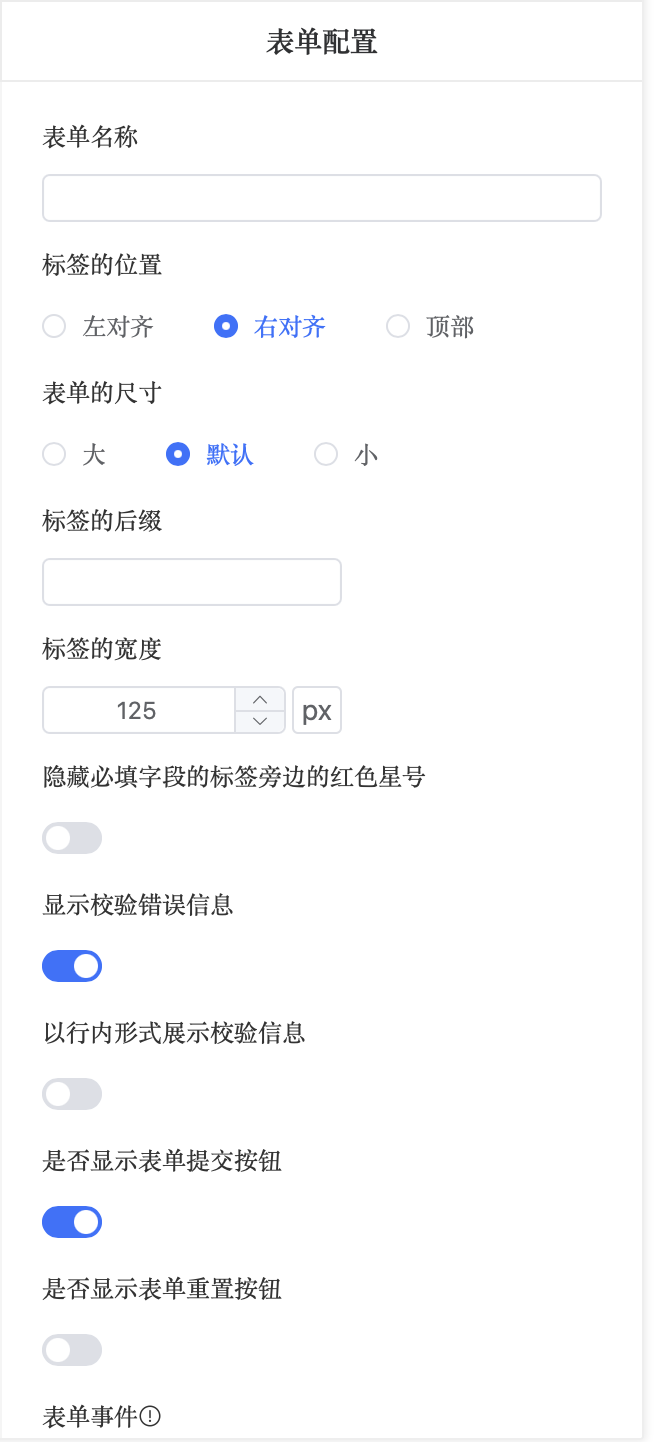The width and height of the screenshot is (668, 1442).
Task: Click the down stepper arrow for 标签的宽度
Action: click(260, 721)
